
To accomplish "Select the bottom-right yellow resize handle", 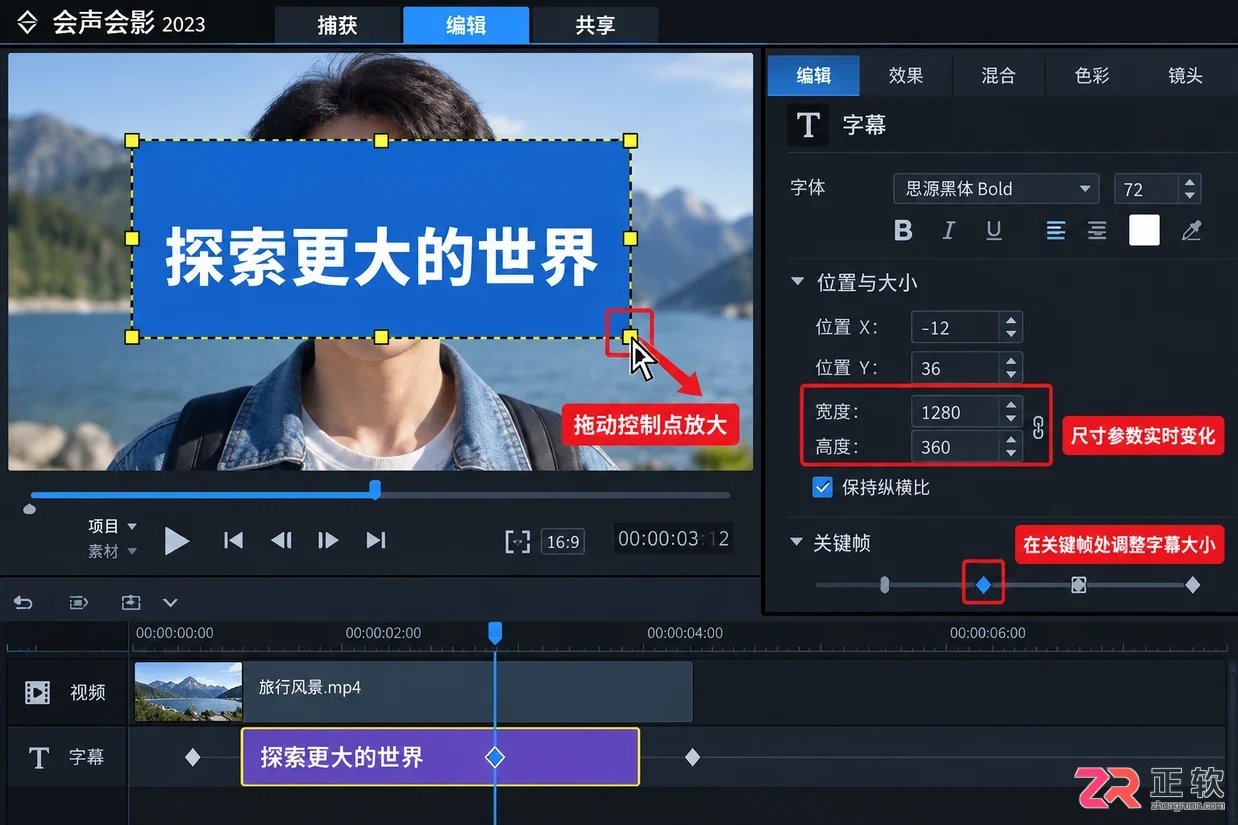I will click(631, 337).
